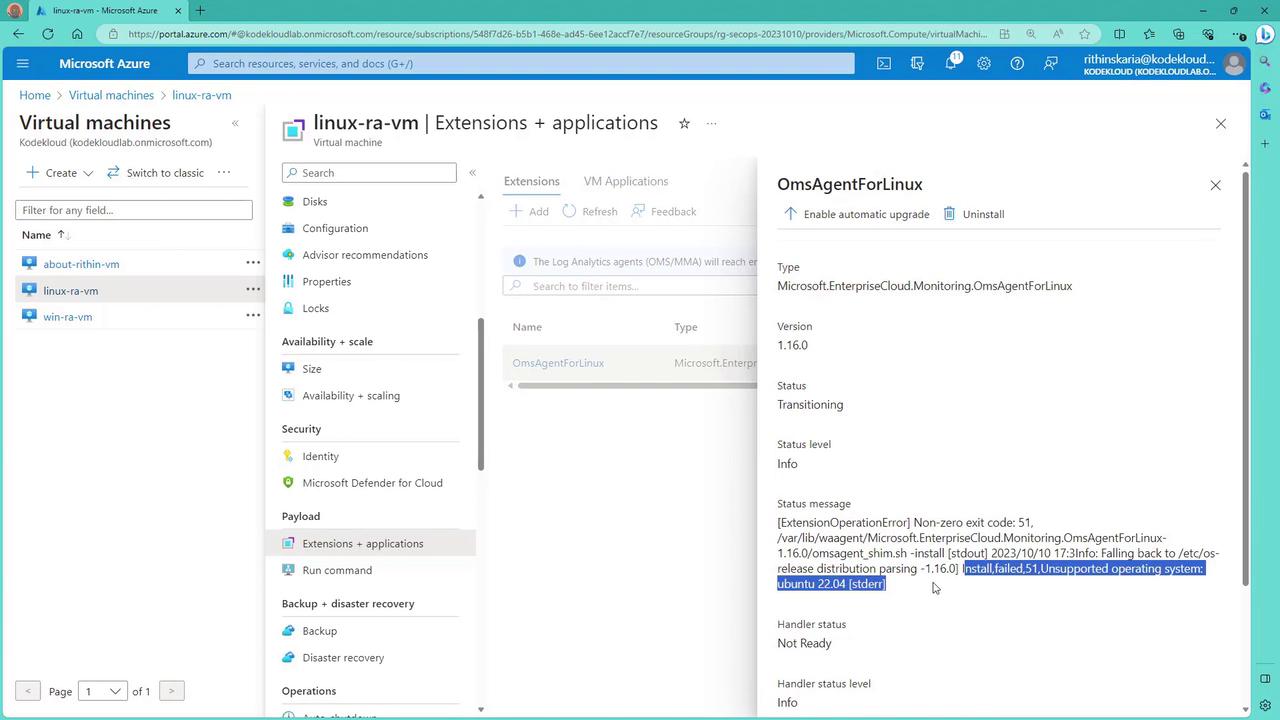This screenshot has height=720, width=1280.
Task: Open more actions for about-rithin-vm
Action: coord(253,263)
